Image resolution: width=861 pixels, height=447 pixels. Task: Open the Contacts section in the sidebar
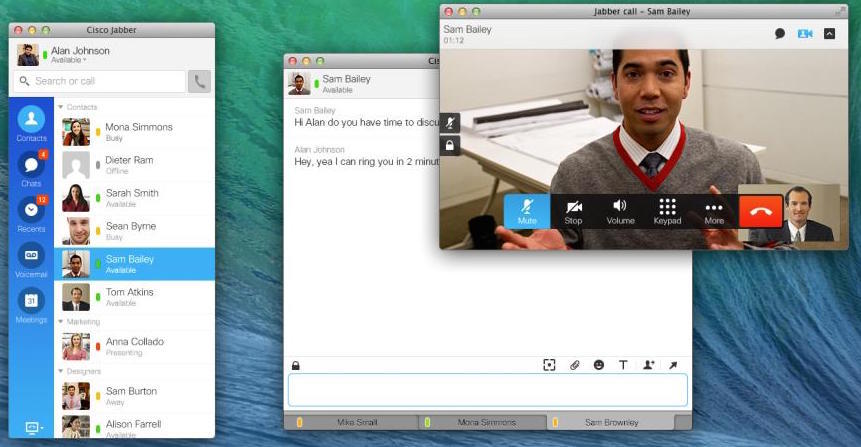31,124
